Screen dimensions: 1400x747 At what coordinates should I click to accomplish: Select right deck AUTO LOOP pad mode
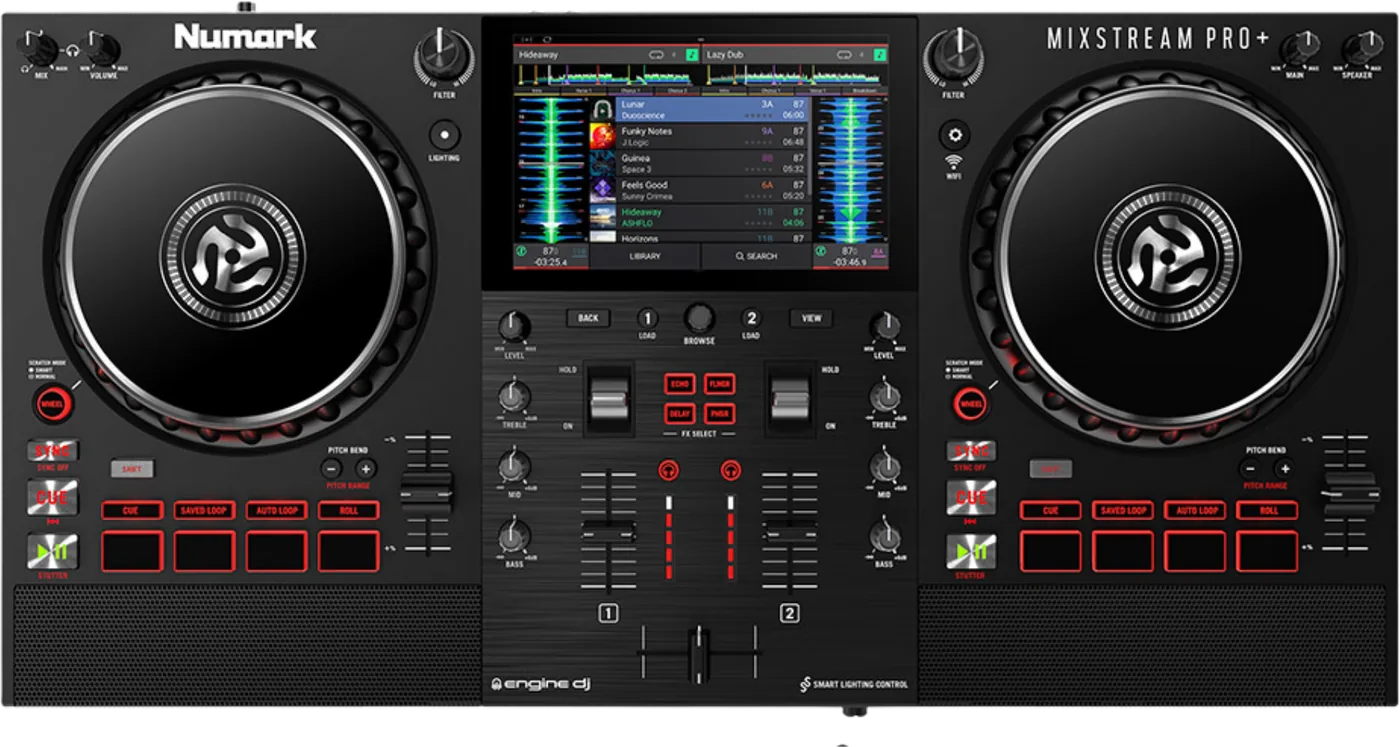[x=1195, y=511]
